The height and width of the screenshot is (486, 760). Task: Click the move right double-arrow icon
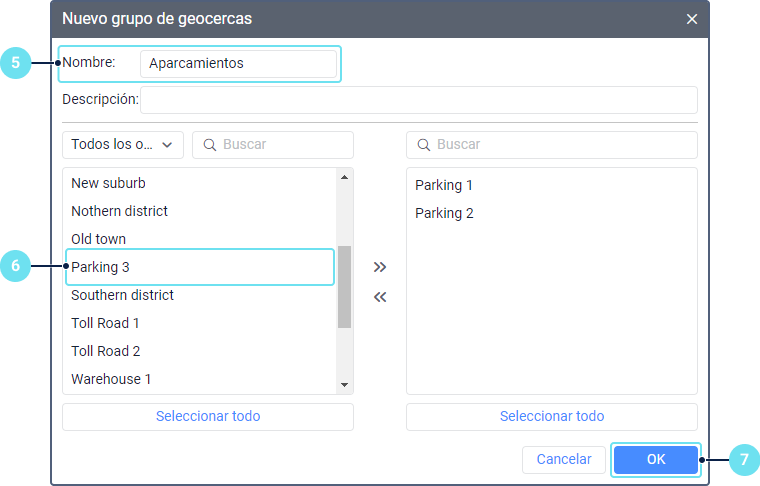[x=379, y=267]
